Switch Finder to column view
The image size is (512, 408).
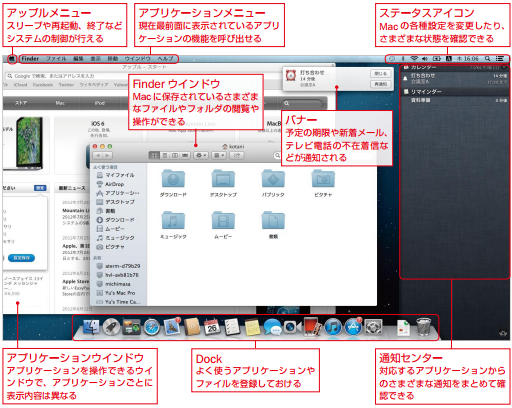pyautogui.click(x=175, y=156)
